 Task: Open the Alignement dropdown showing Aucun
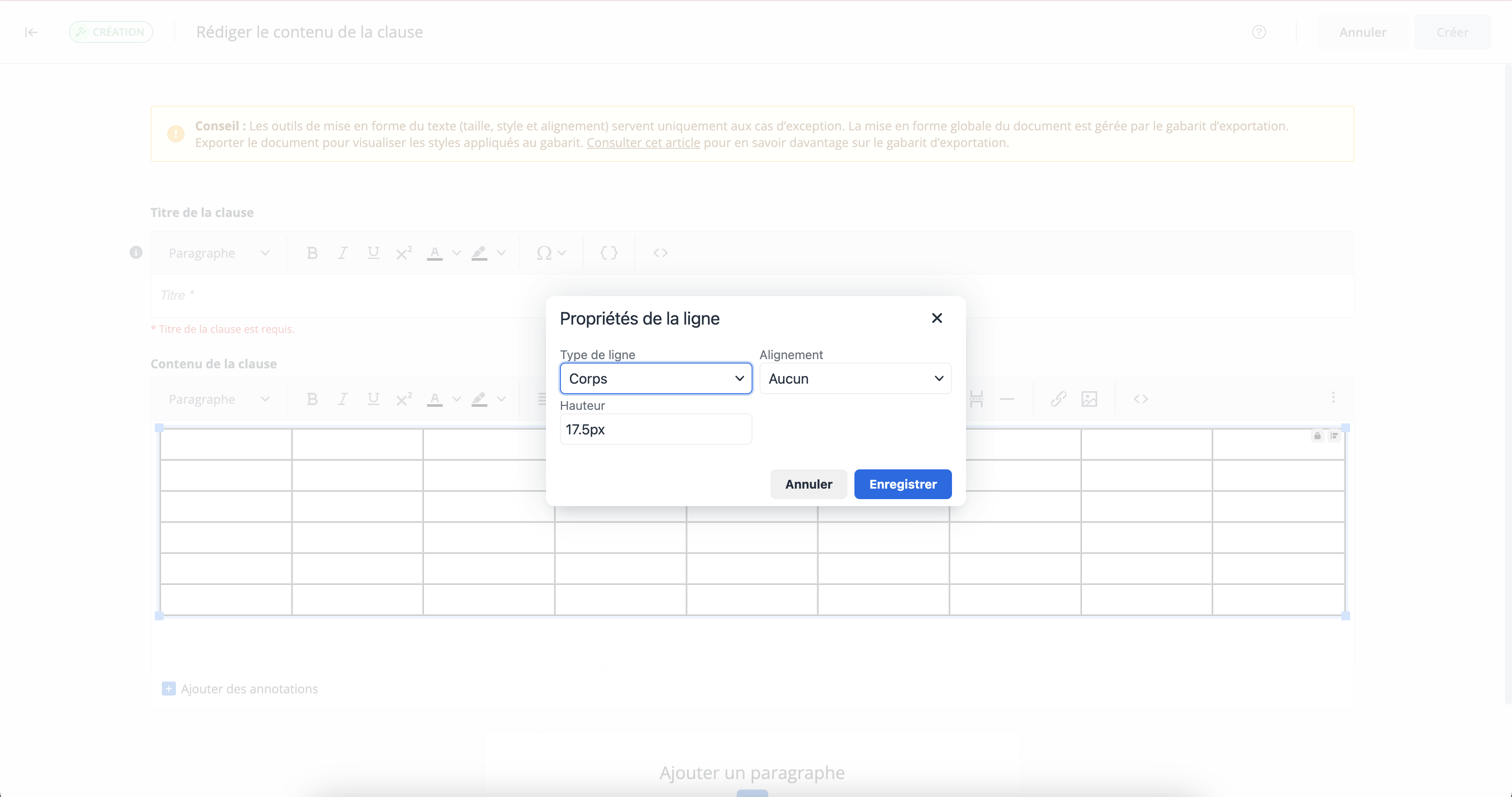tap(855, 378)
